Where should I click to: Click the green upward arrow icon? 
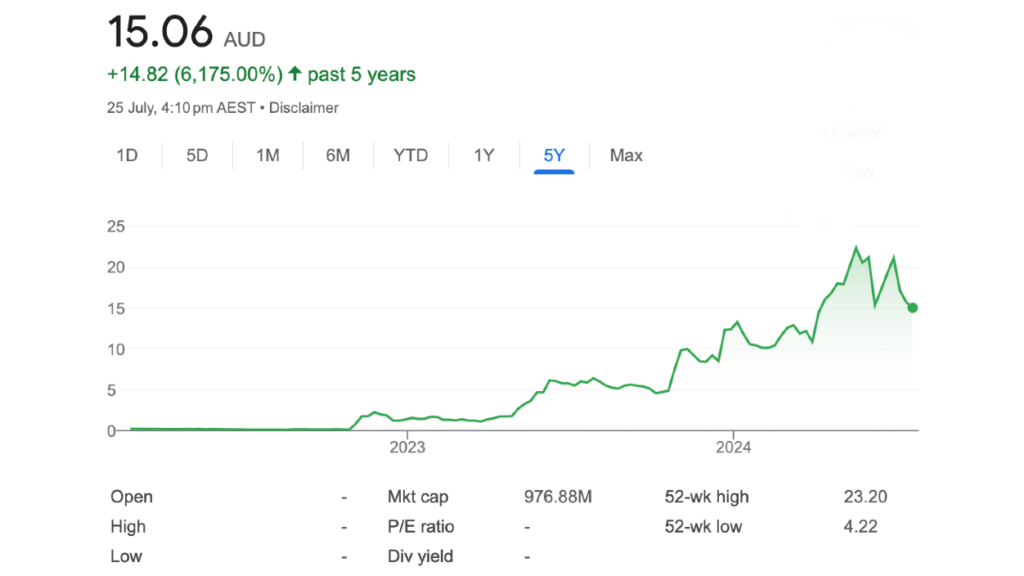[295, 74]
